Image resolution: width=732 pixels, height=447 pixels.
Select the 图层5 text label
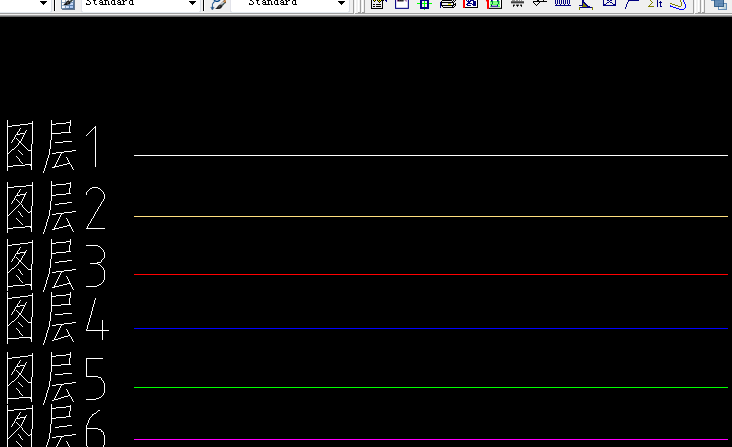(x=56, y=378)
